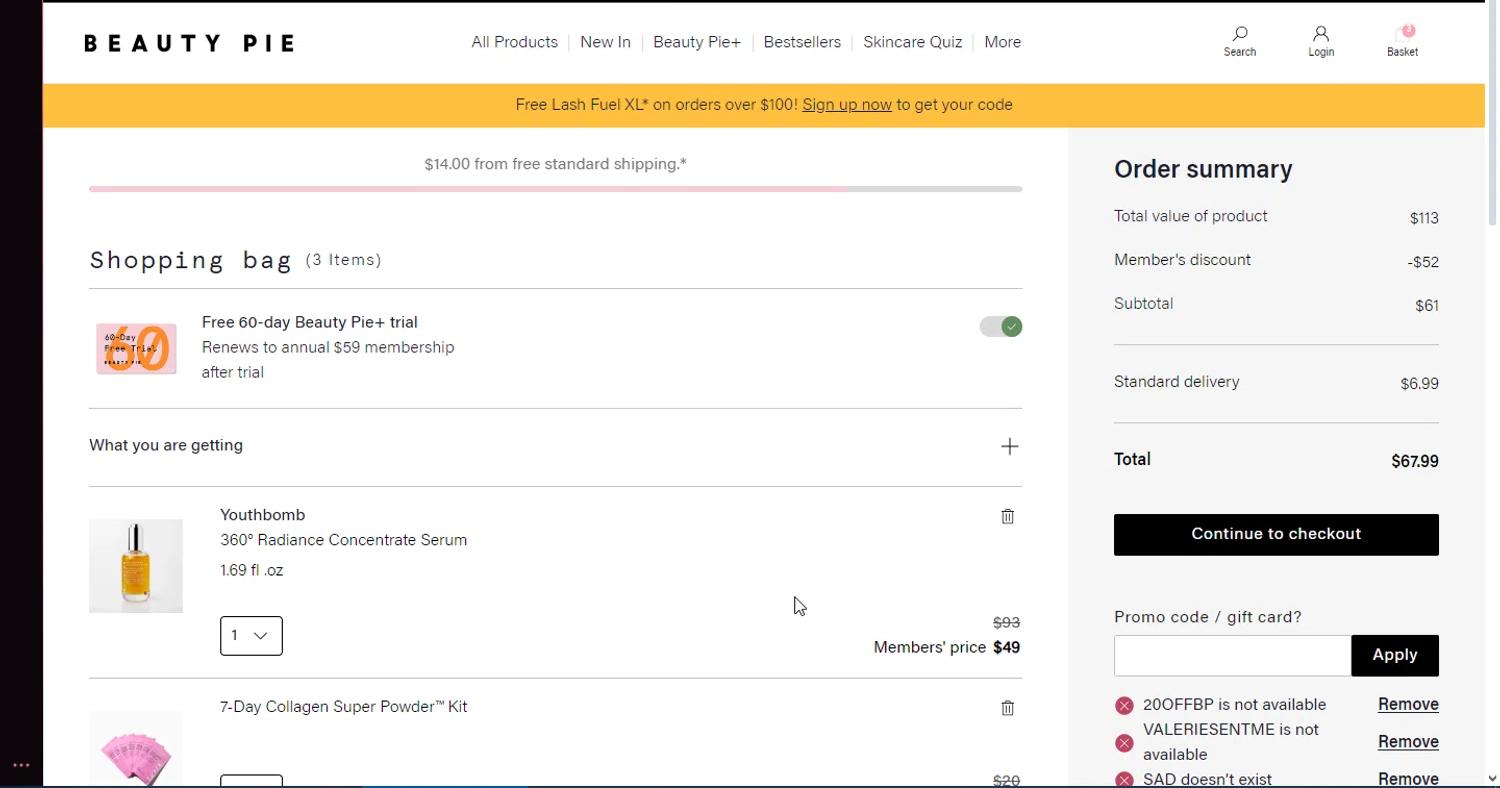Image resolution: width=1500 pixels, height=788 pixels.
Task: Open the 7-Day Collagen Super Powder Kit title
Action: click(x=343, y=707)
